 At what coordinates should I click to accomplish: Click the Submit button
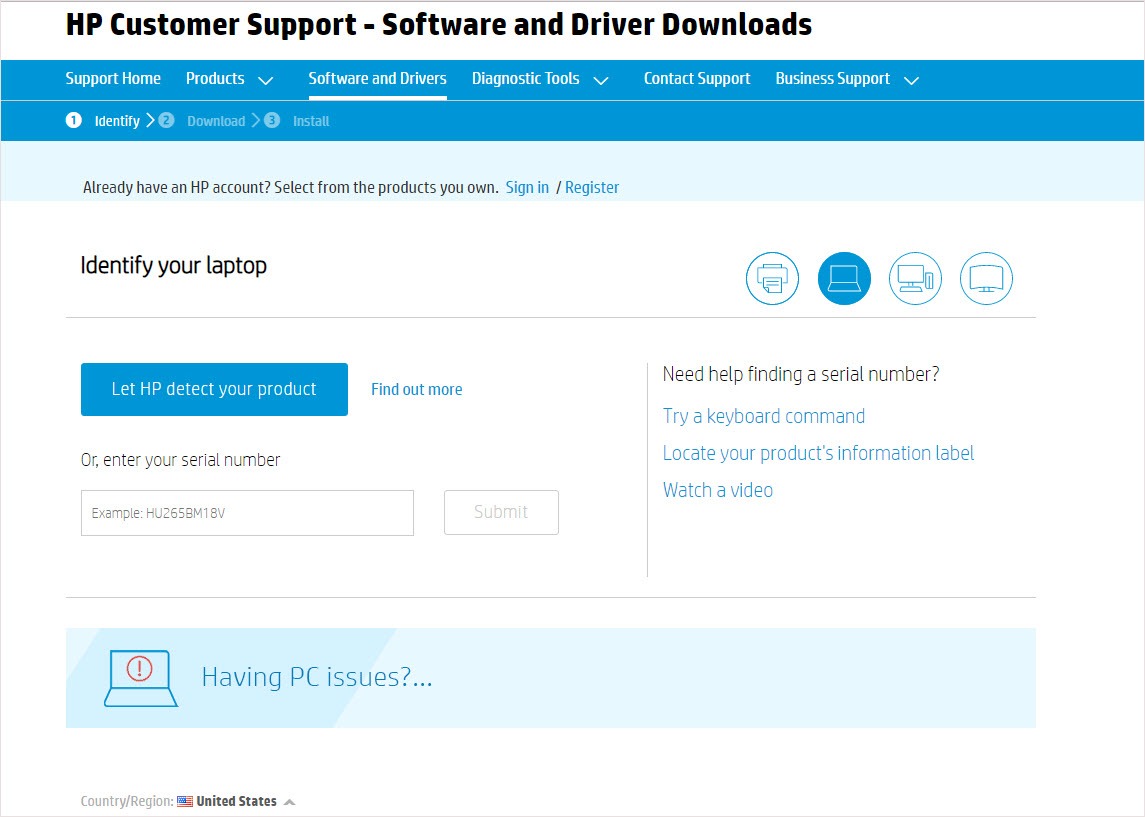pos(501,512)
